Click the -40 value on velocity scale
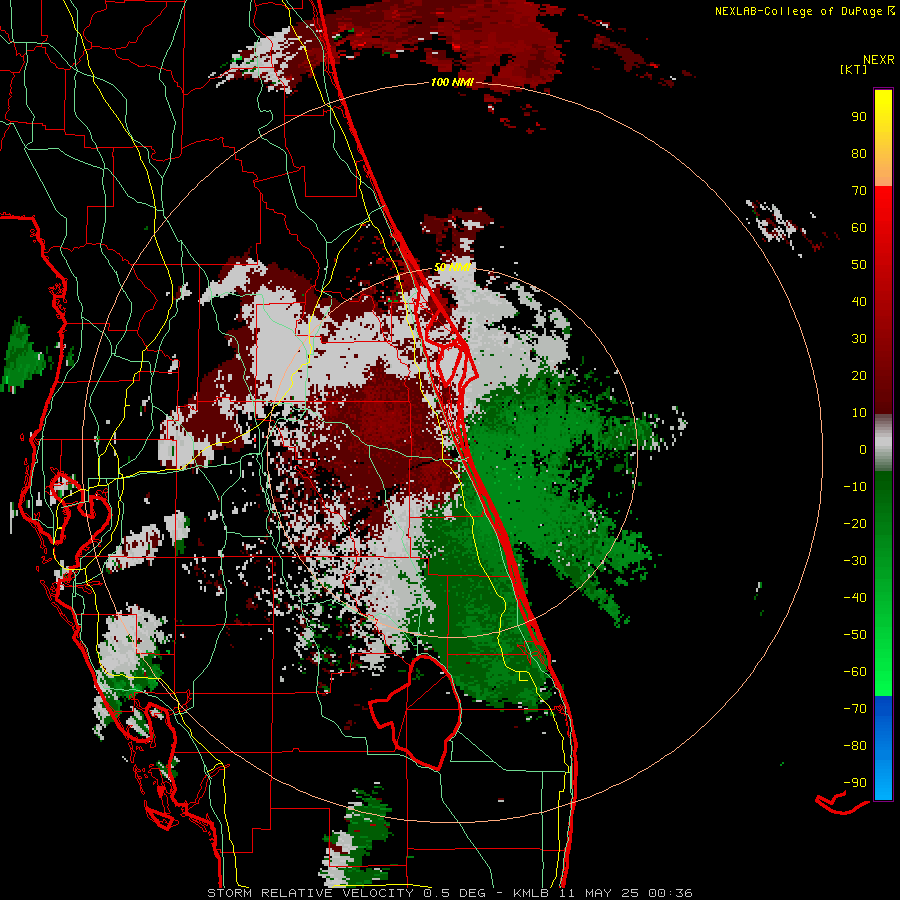Viewport: 900px width, 900px height. point(855,598)
